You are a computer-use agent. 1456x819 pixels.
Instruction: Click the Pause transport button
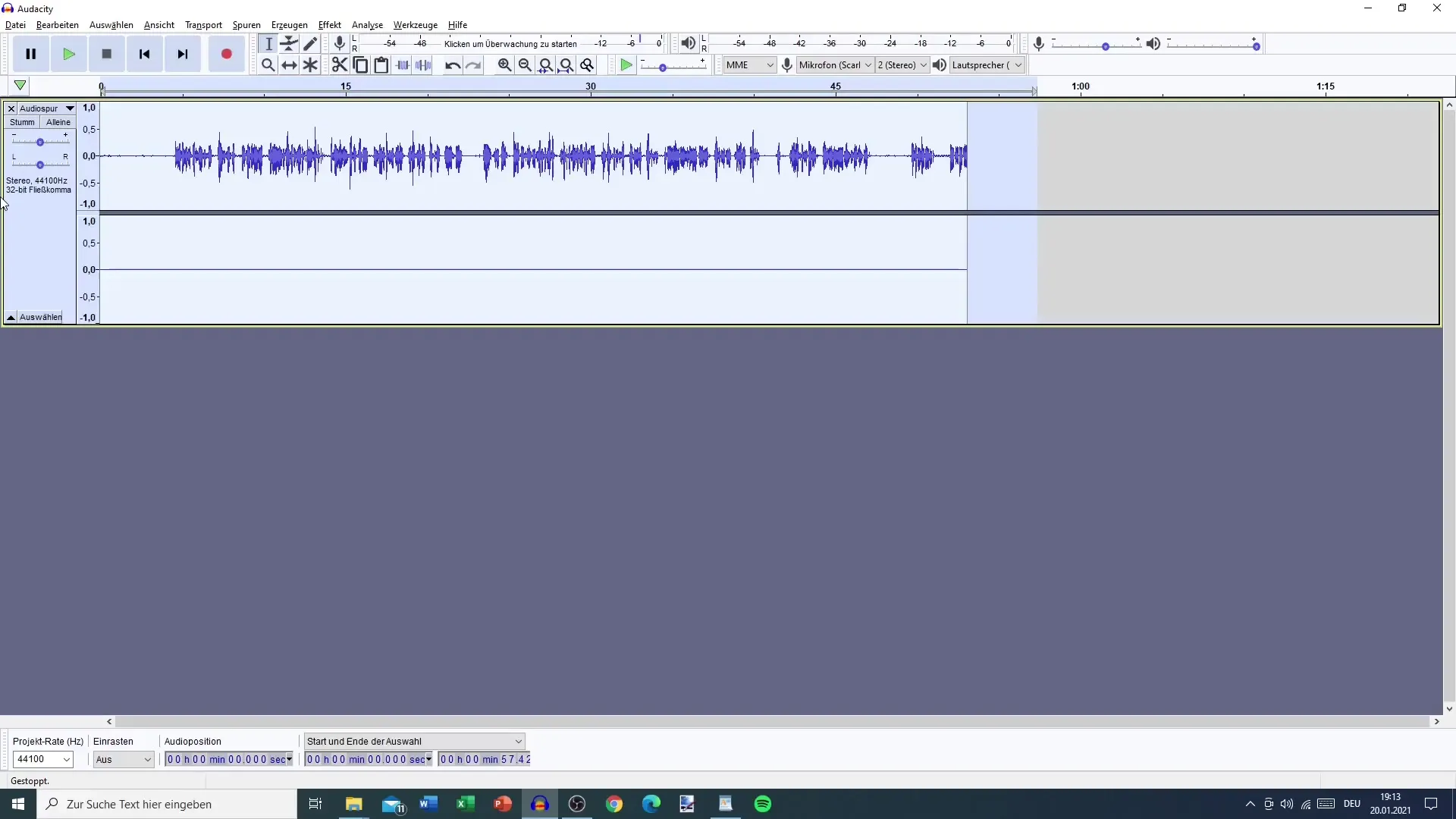point(31,54)
